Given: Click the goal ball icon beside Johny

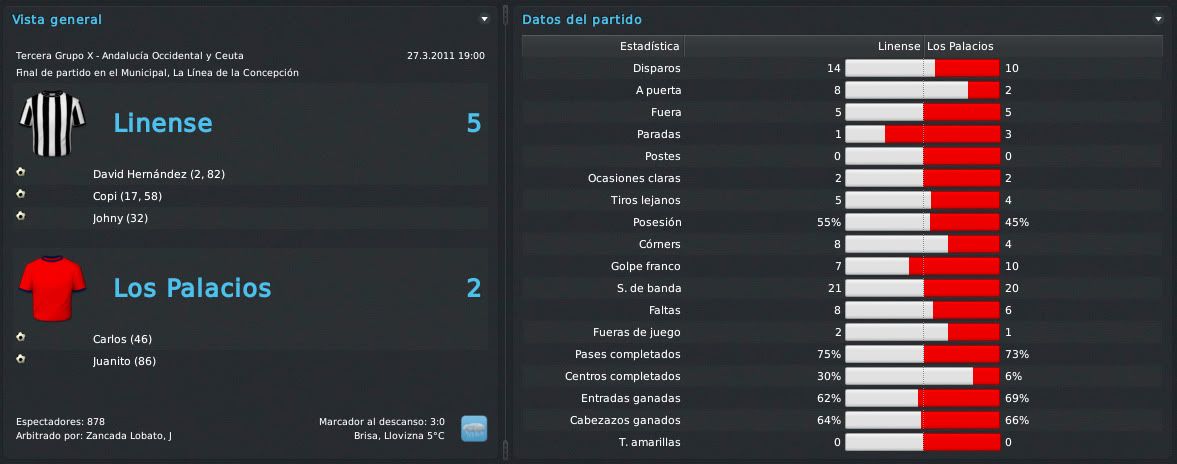Looking at the screenshot, I should (20, 216).
